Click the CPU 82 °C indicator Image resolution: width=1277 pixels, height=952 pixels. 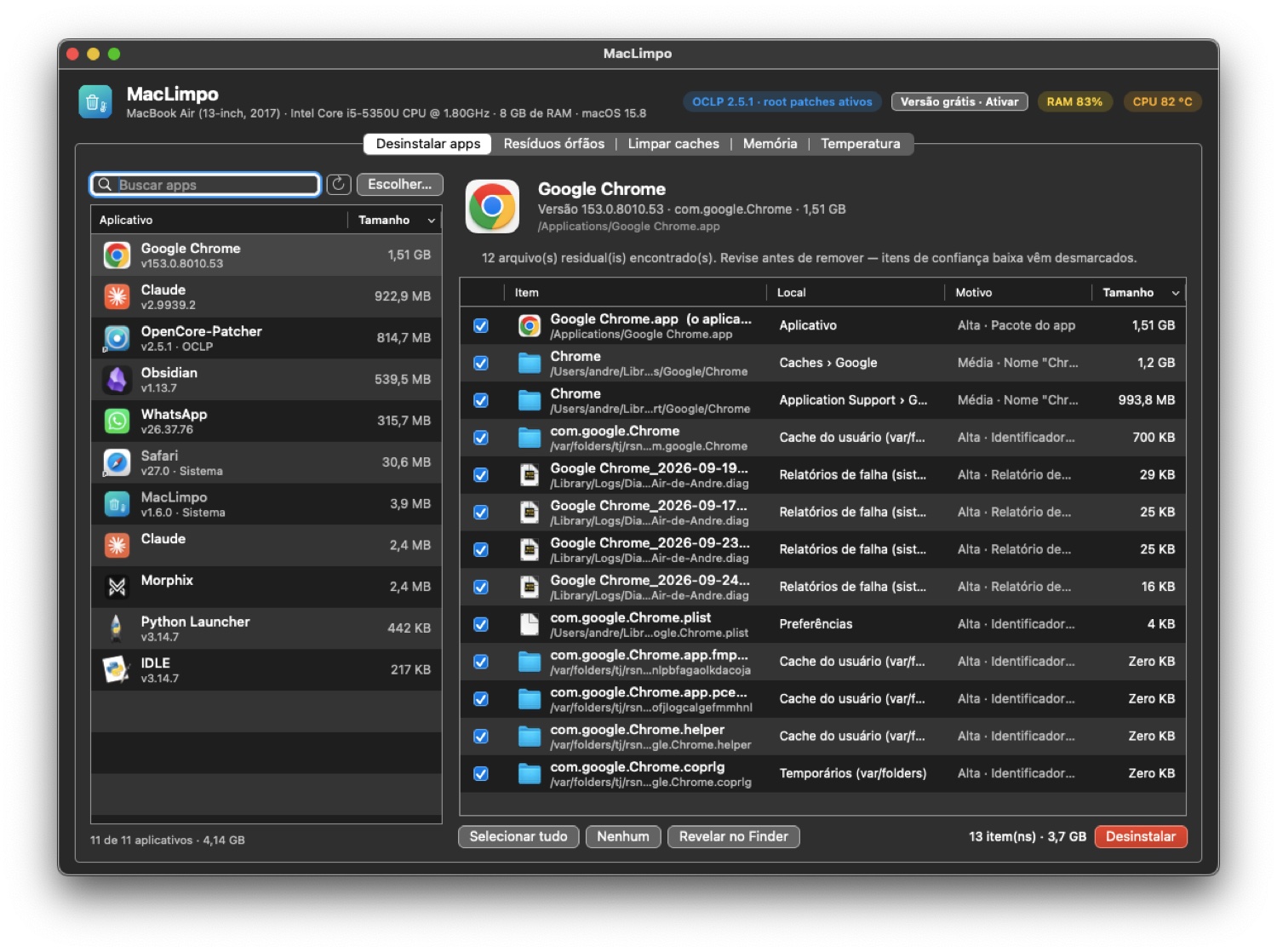(1162, 101)
